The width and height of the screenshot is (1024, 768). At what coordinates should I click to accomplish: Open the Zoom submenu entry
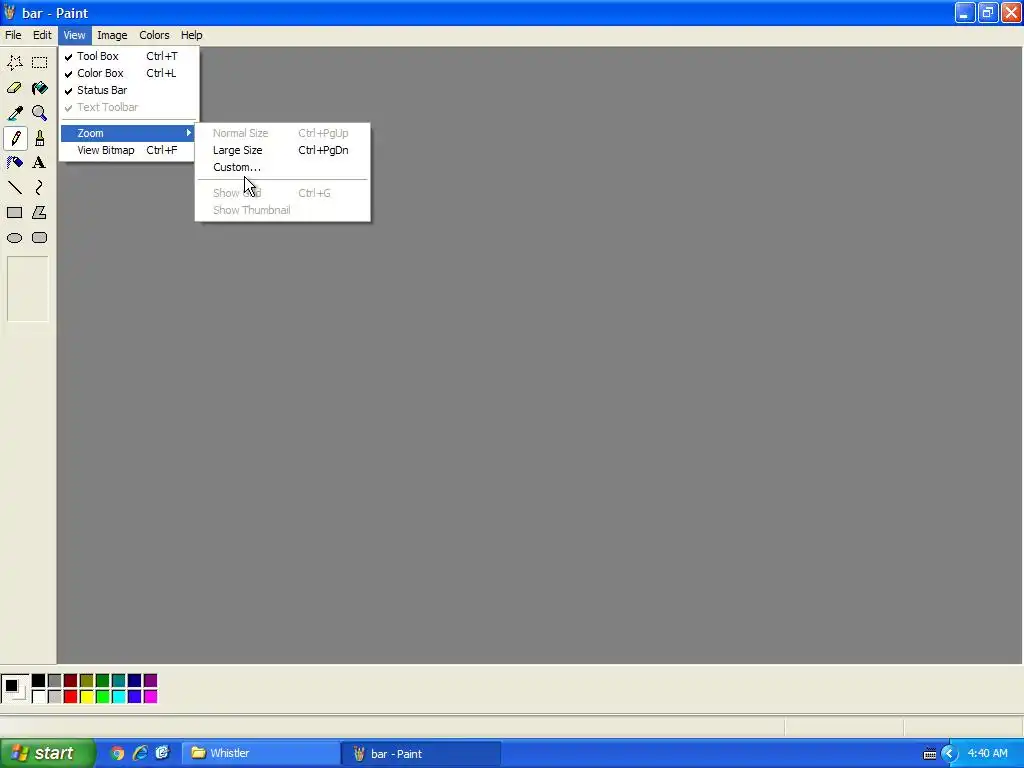(128, 133)
